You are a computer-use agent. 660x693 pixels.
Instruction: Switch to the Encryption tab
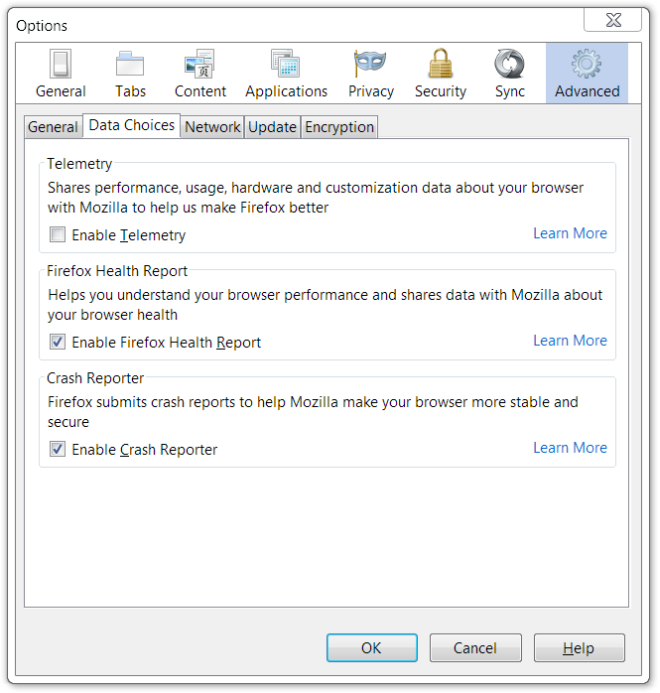(x=340, y=127)
